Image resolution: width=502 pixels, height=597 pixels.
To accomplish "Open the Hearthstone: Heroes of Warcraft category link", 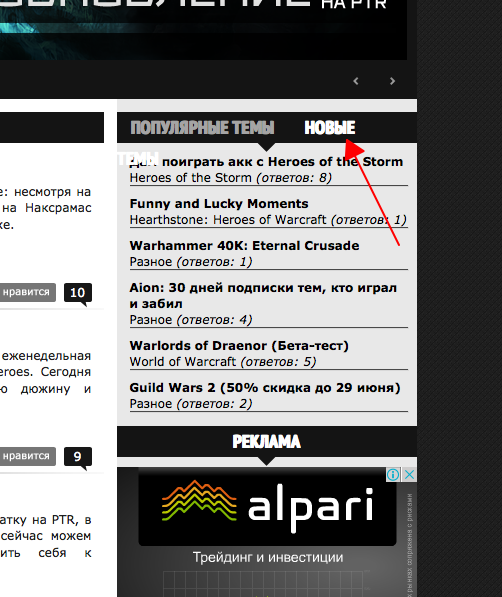I will [x=228, y=220].
